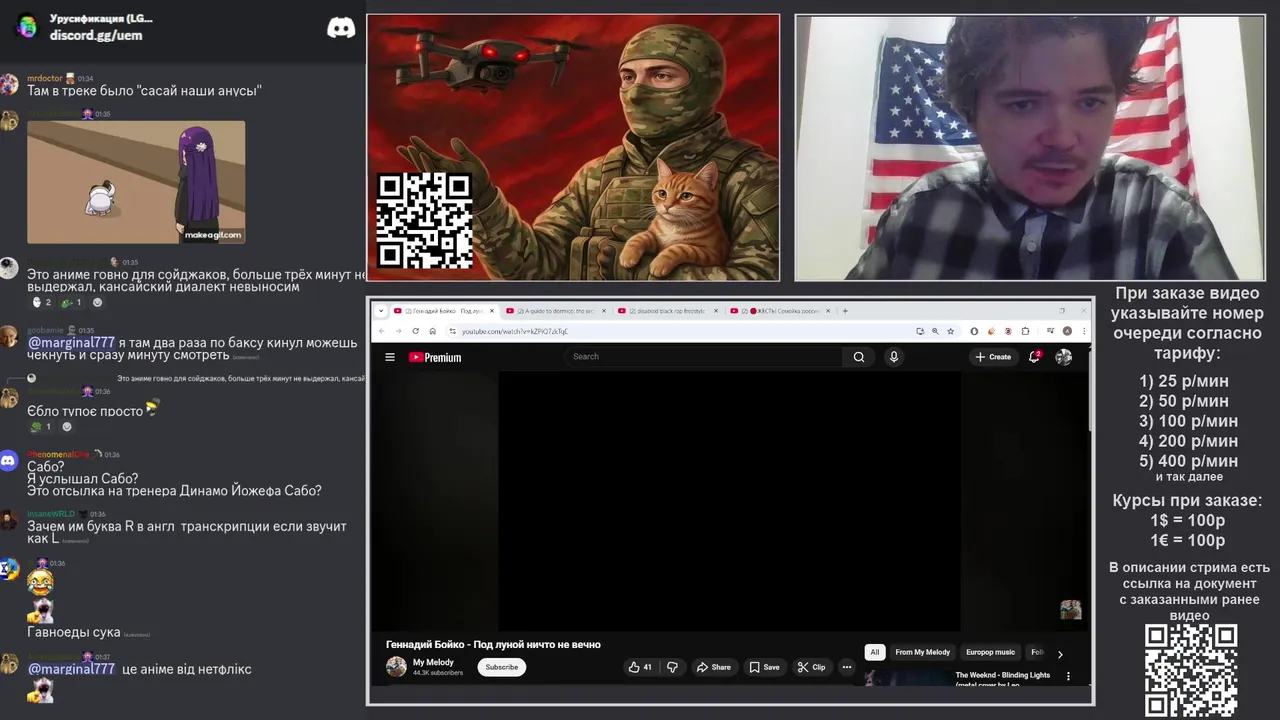Click the install app icon in address bar
Image resolution: width=1280 pixels, height=720 pixels.
click(x=920, y=331)
